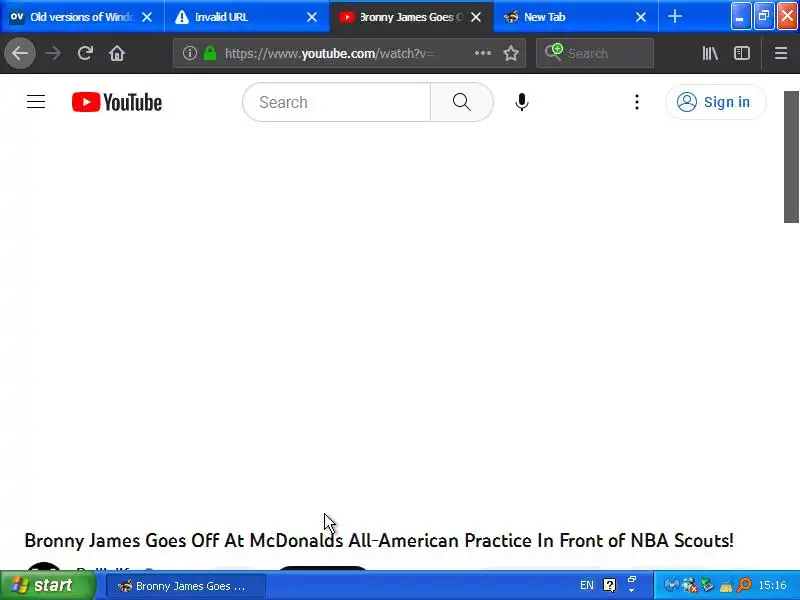Image resolution: width=800 pixels, height=600 pixels.
Task: Switch to the Invalid URL tab
Action: point(247,17)
